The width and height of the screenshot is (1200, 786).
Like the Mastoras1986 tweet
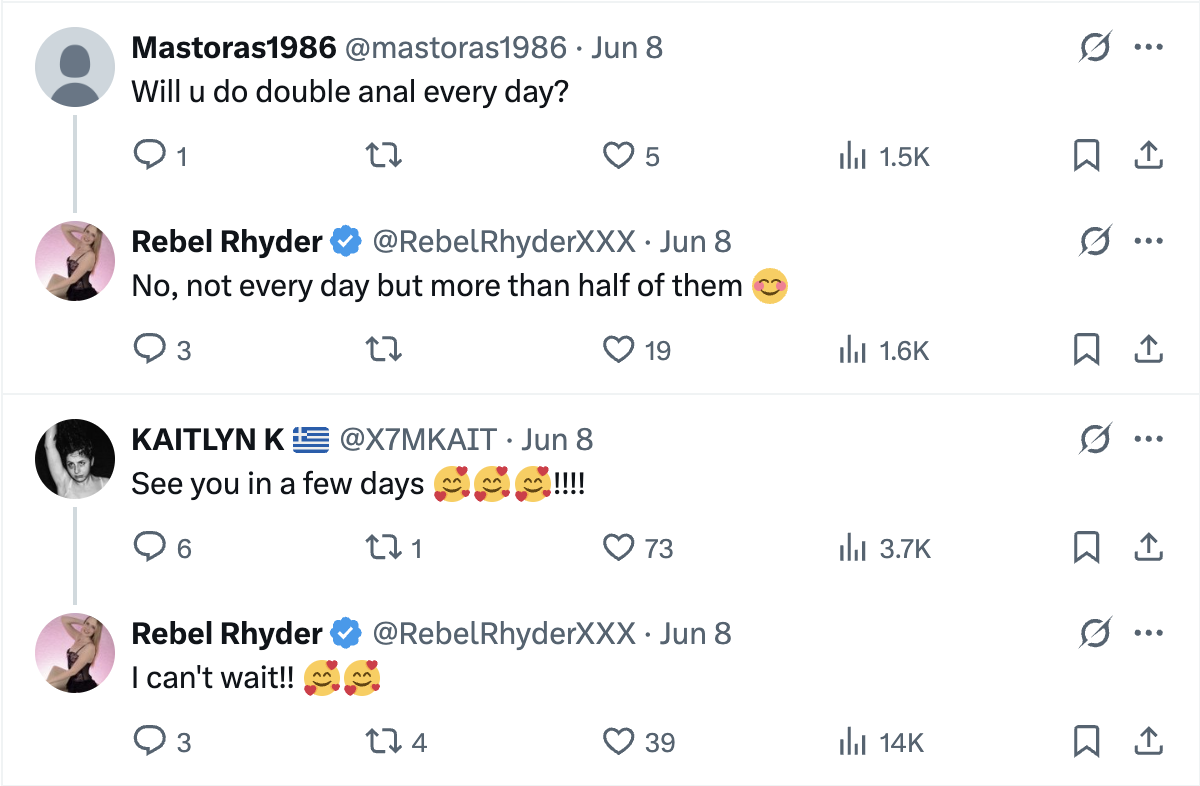[619, 156]
